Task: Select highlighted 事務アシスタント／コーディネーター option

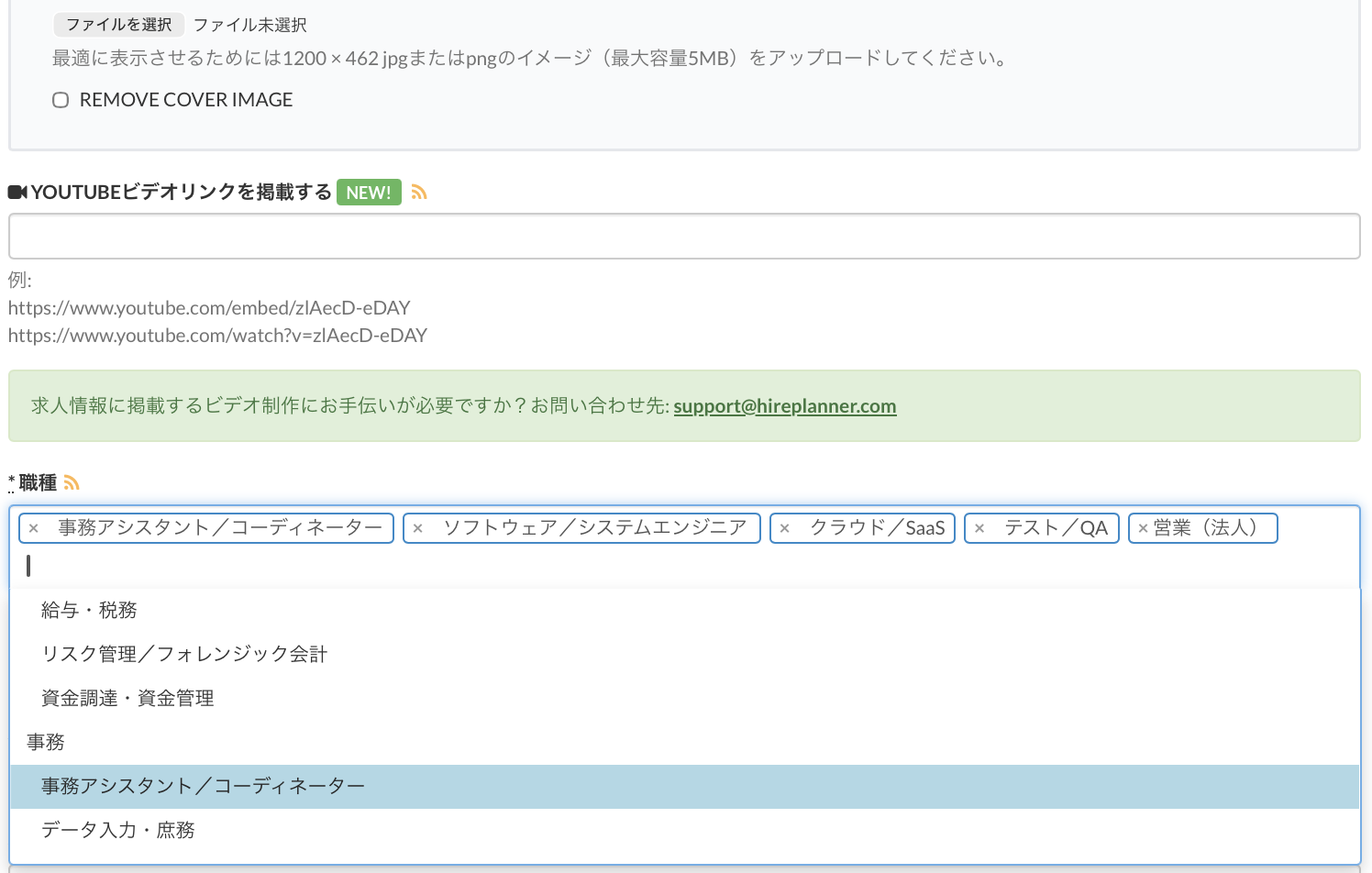Action: coord(204,787)
